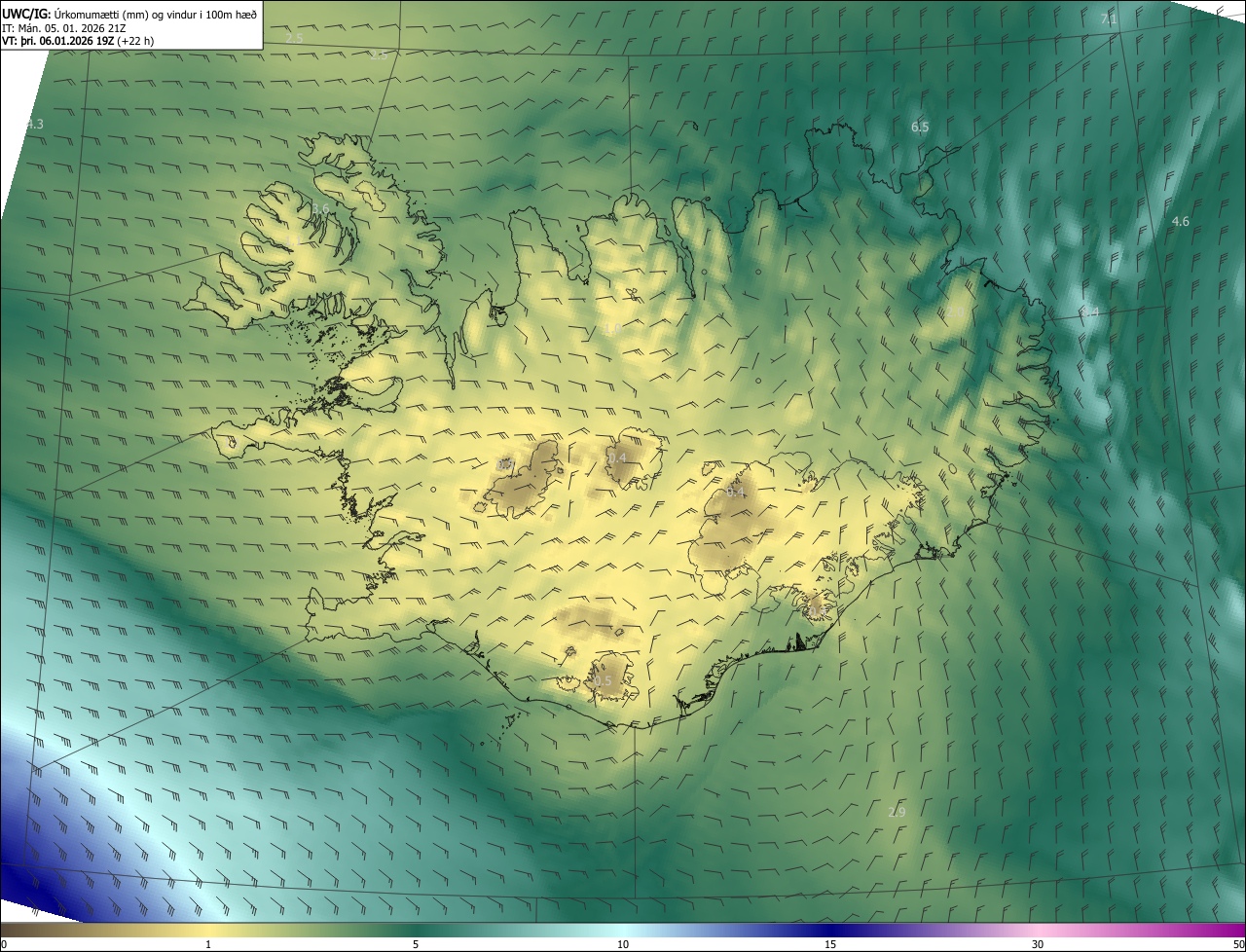Click the 4.6 value label on the map
This screenshot has height=952, width=1246.
coord(1180,222)
